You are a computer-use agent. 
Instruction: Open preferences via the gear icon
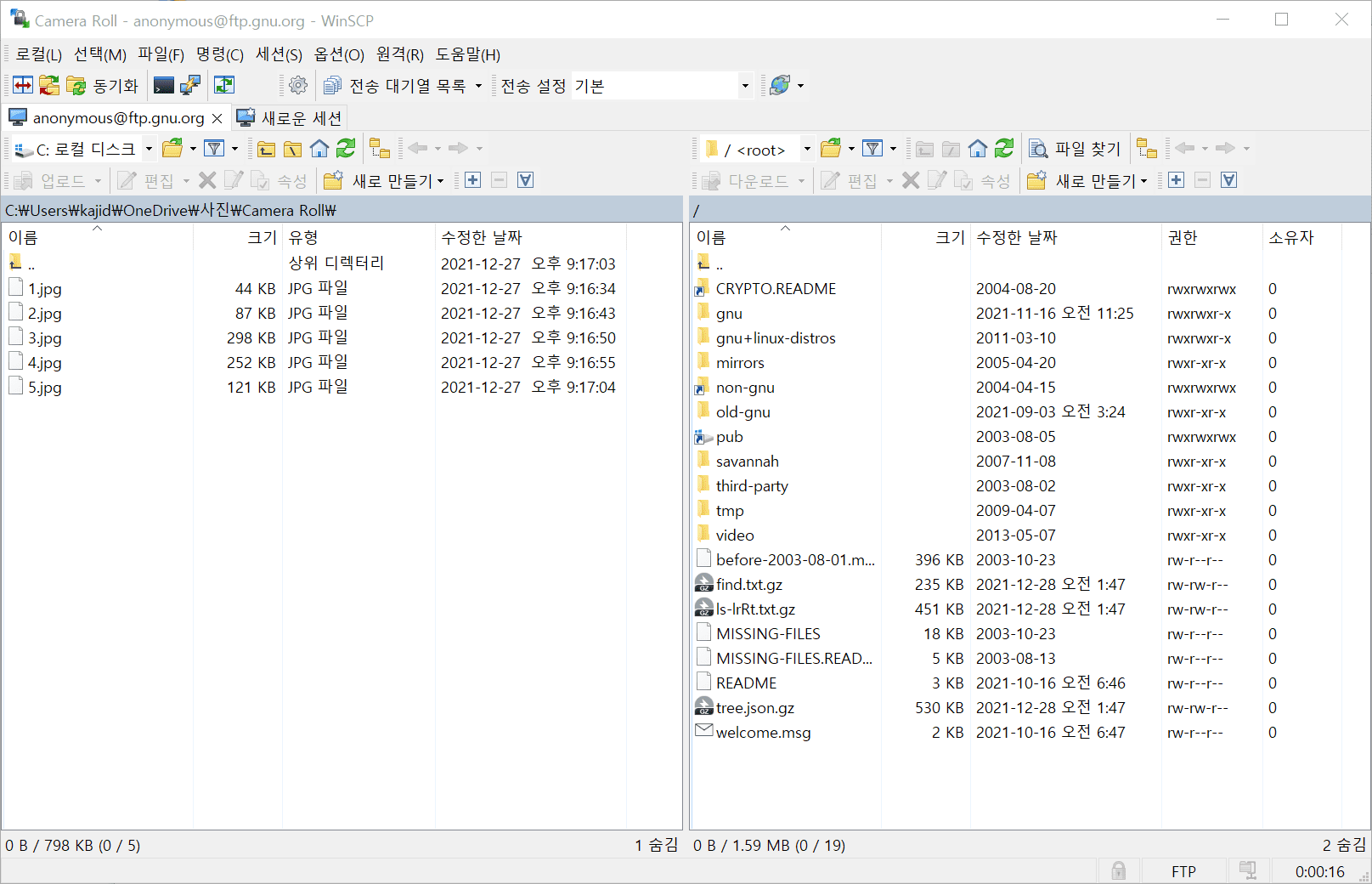pyautogui.click(x=298, y=85)
